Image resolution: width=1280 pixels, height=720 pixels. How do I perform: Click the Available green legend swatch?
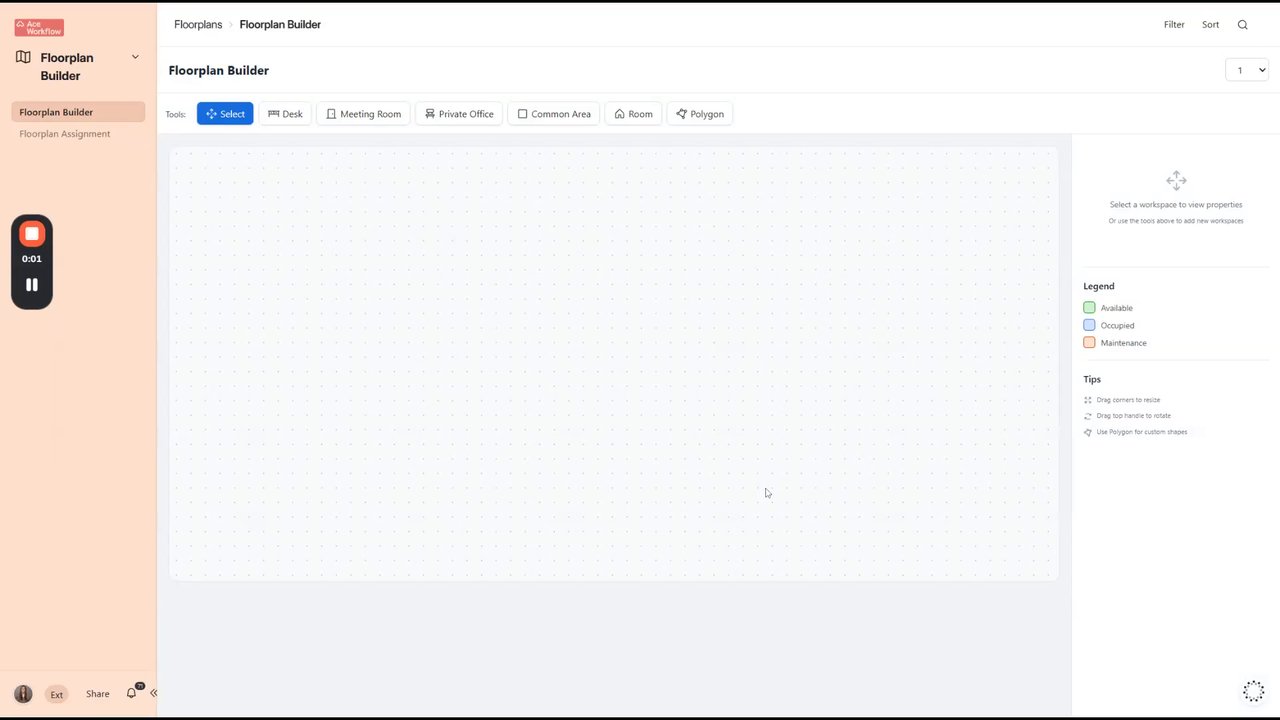tap(1089, 308)
